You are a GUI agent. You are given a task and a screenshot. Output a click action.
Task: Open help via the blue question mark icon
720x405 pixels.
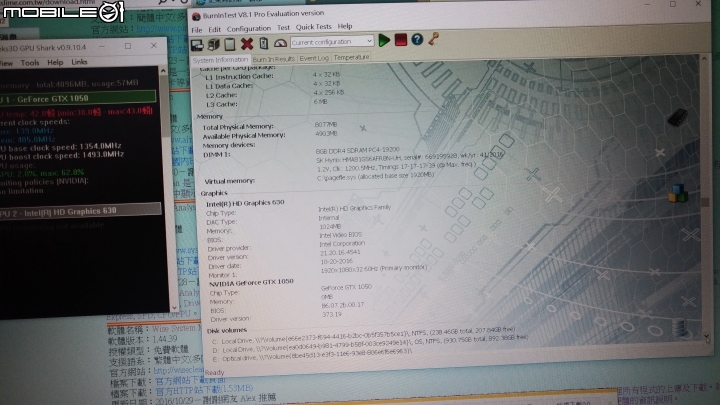pyautogui.click(x=417, y=39)
